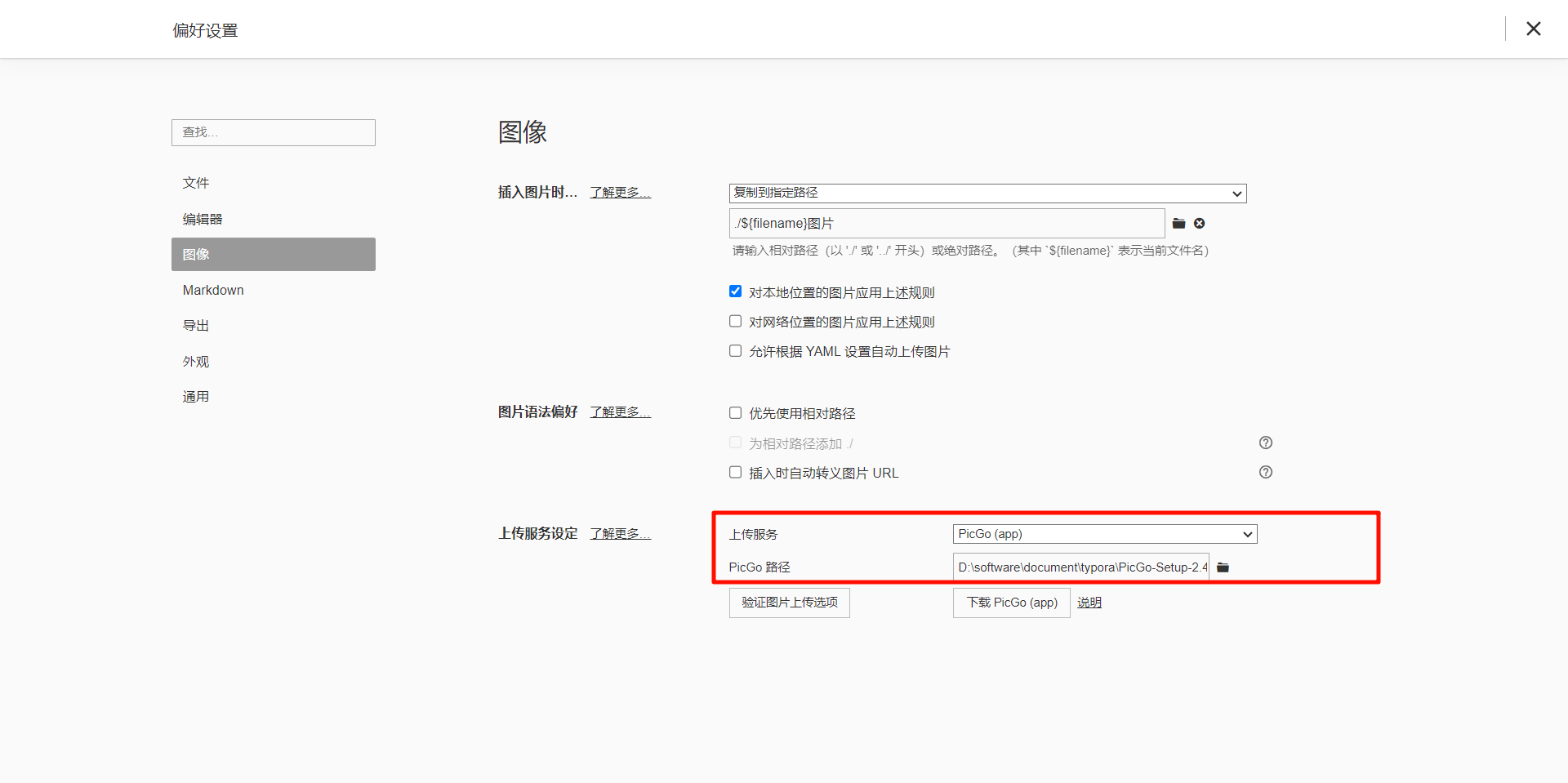Image resolution: width=1568 pixels, height=783 pixels.
Task: Open the 导出 settings section
Action: click(274, 325)
